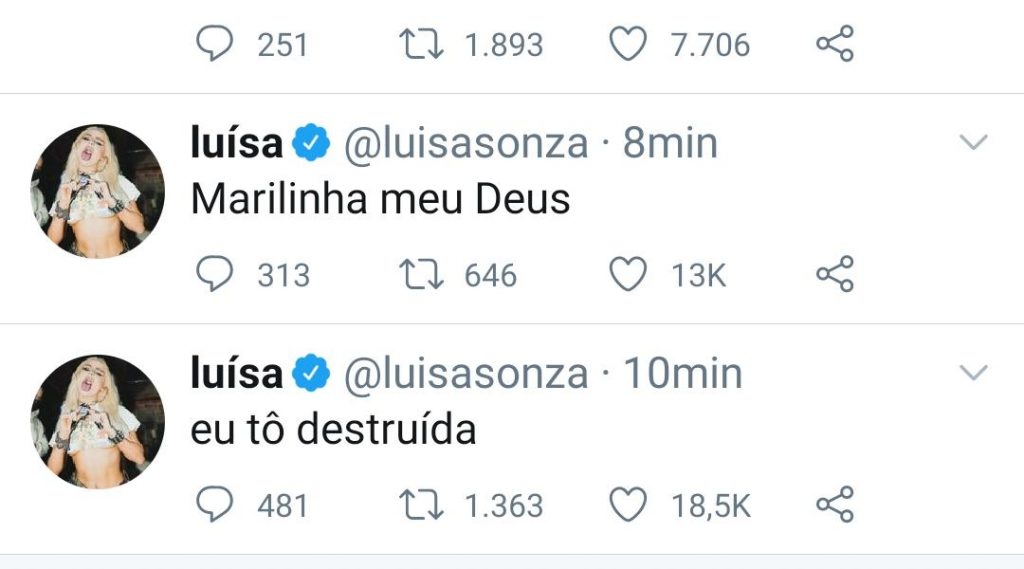Open @luisasonza handle on the 8min tweet

[x=466, y=144]
